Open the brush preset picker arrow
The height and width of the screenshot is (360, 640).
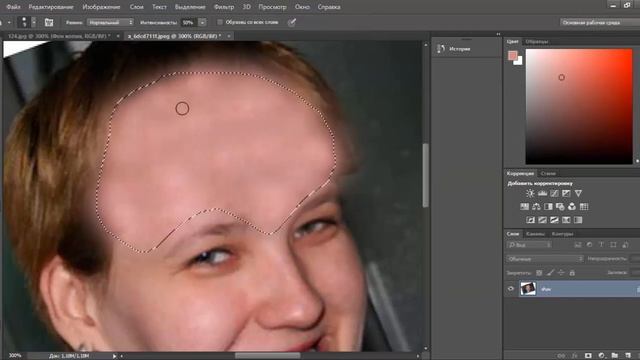point(34,22)
